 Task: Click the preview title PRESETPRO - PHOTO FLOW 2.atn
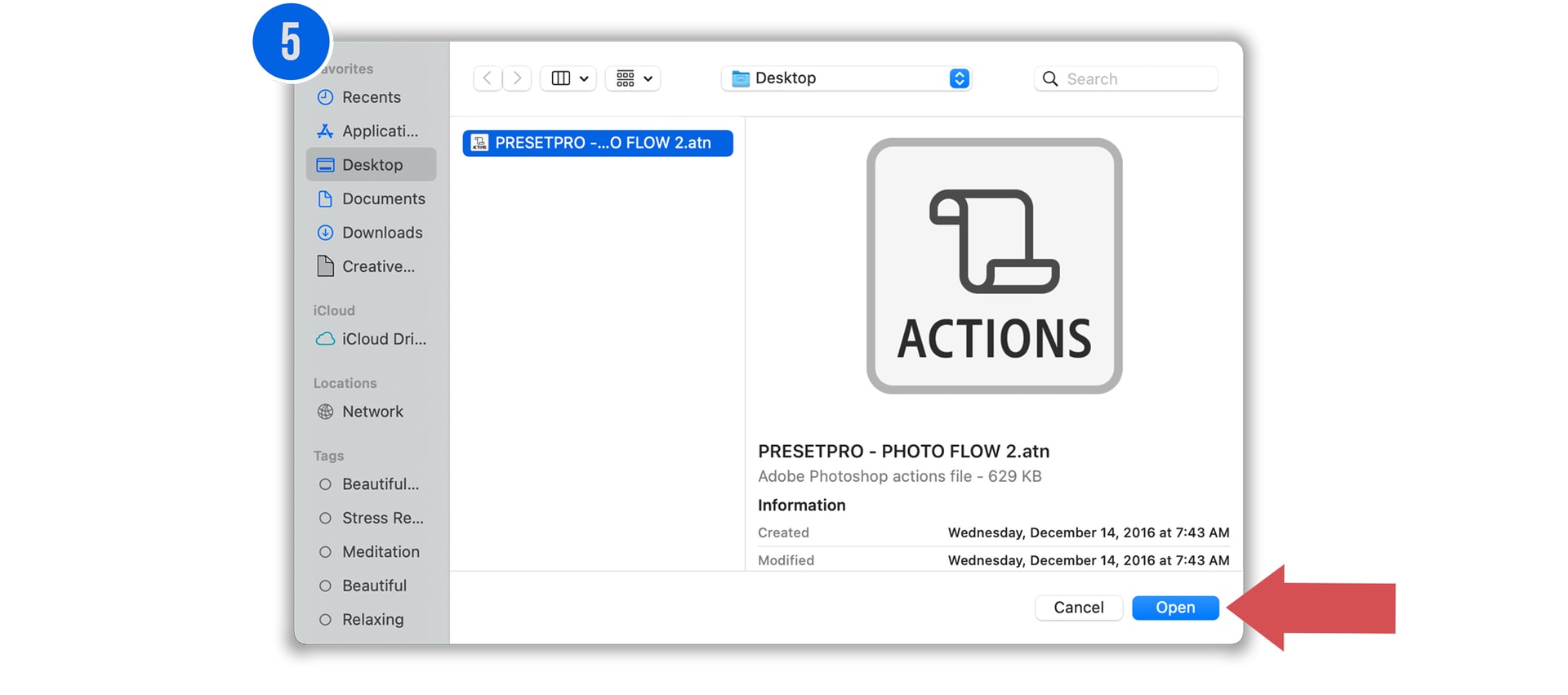pyautogui.click(x=903, y=452)
